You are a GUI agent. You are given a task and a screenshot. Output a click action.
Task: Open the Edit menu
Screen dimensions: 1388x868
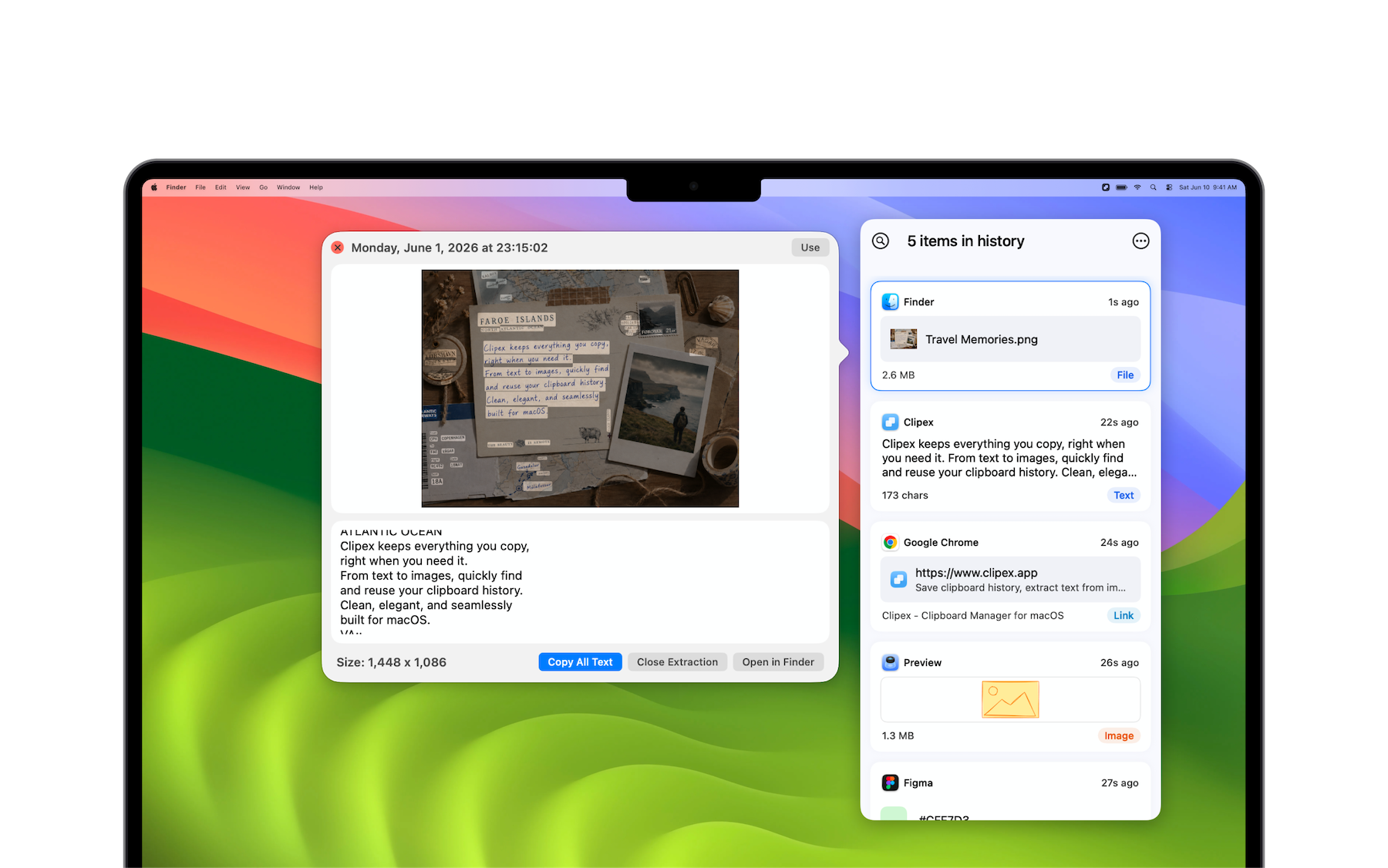(221, 187)
